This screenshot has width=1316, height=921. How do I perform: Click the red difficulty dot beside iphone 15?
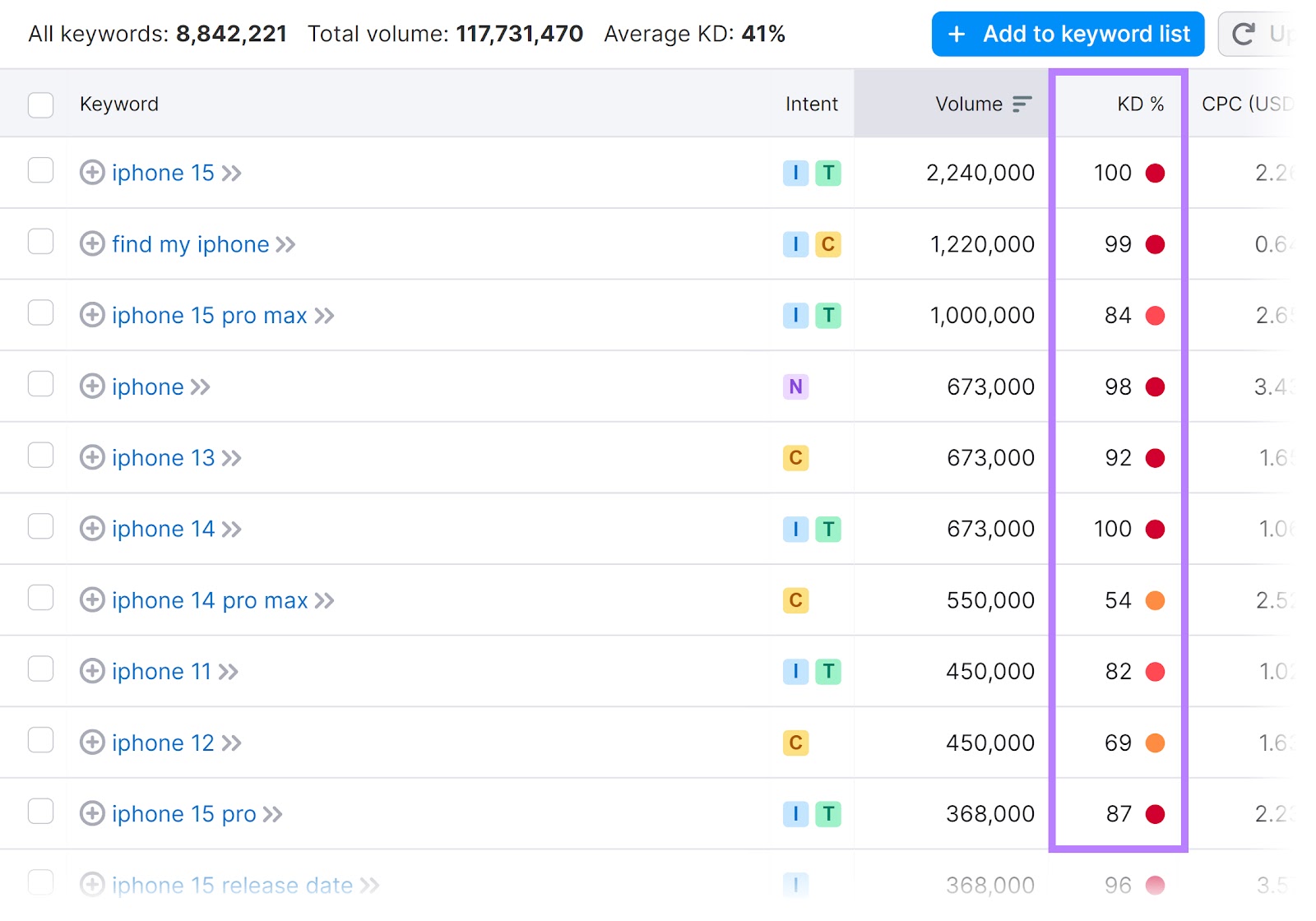1156,173
